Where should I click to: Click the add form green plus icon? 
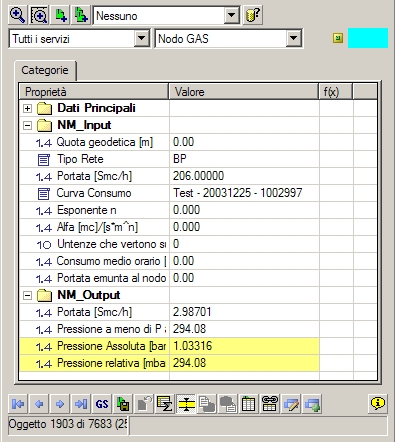point(312,404)
